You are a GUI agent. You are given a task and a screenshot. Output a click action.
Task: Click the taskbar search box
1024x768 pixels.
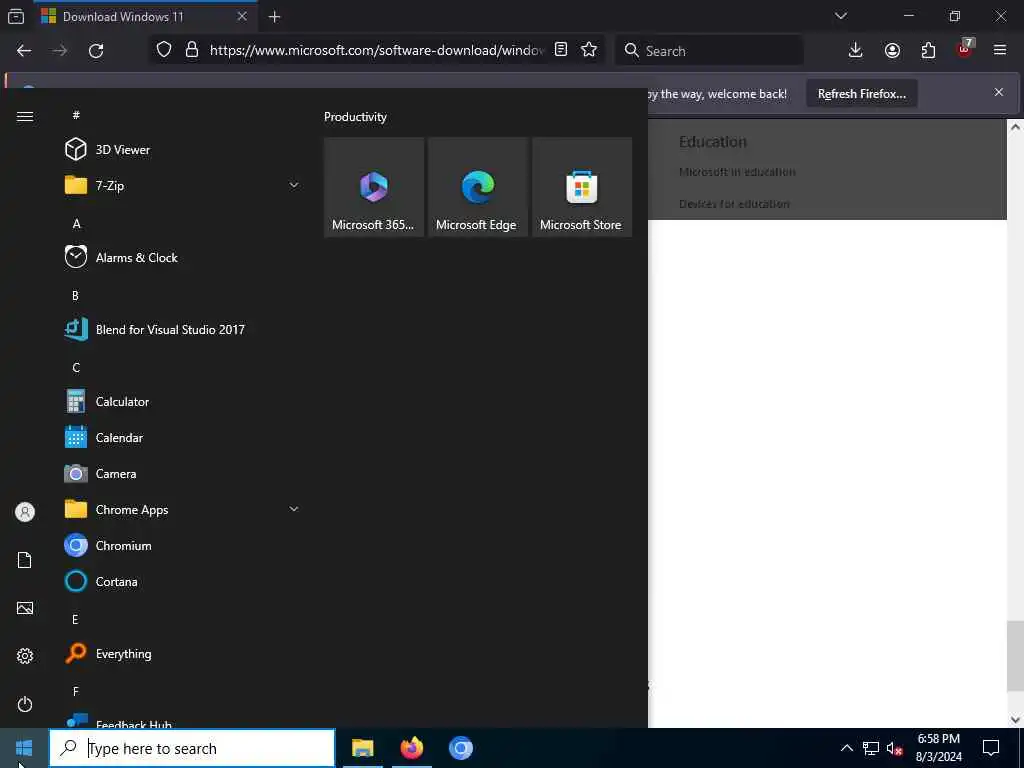click(x=192, y=748)
